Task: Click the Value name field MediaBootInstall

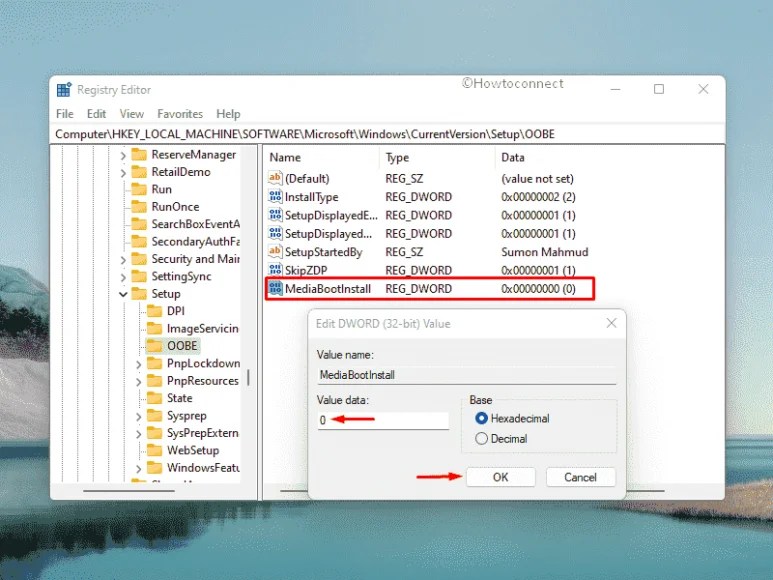Action: pos(466,375)
